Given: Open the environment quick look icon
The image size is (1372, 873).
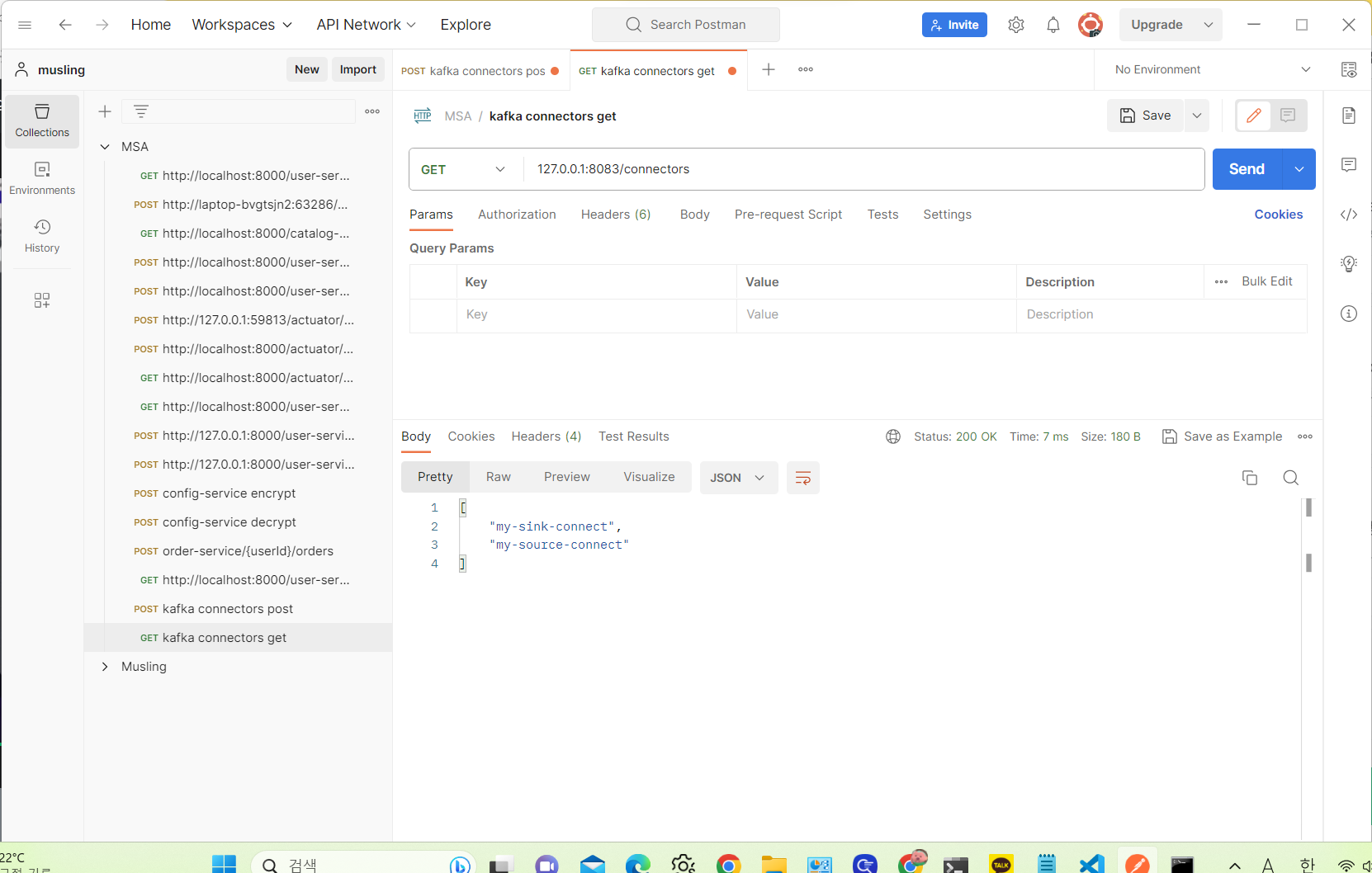Looking at the screenshot, I should coord(1349,70).
